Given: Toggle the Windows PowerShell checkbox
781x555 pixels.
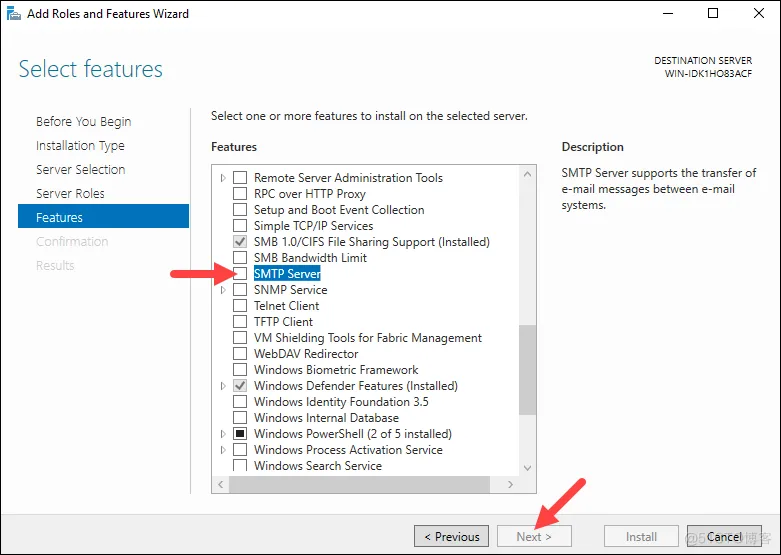Looking at the screenshot, I should [240, 434].
